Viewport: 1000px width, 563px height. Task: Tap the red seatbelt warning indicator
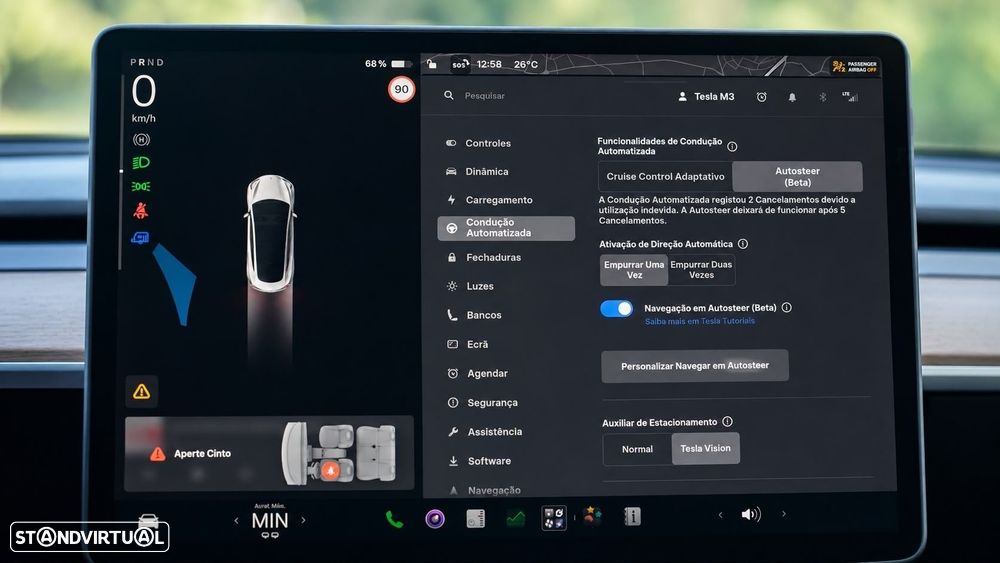pyautogui.click(x=141, y=210)
